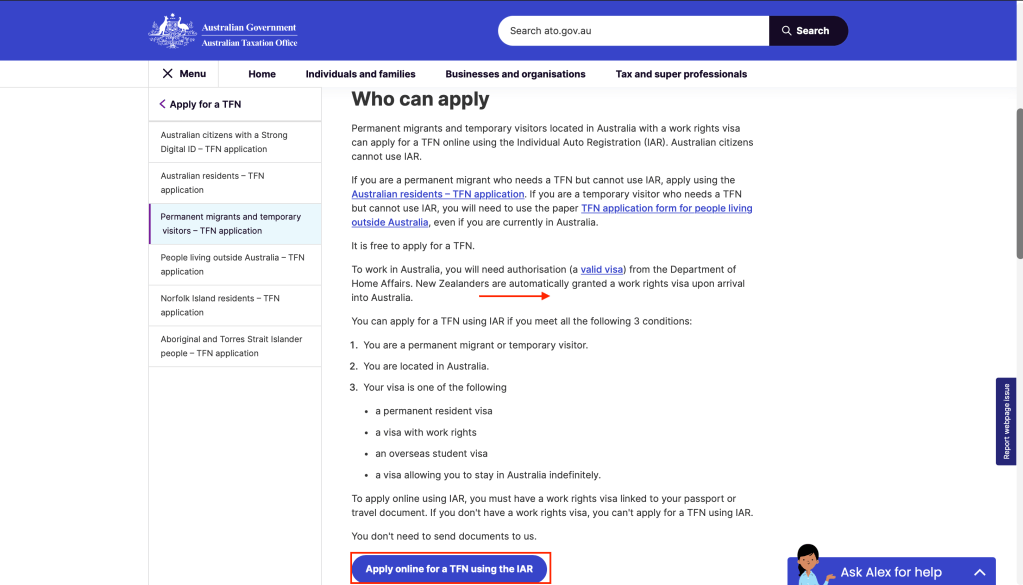The width and height of the screenshot is (1023, 585).
Task: Open Individuals and families menu
Action: click(x=360, y=74)
